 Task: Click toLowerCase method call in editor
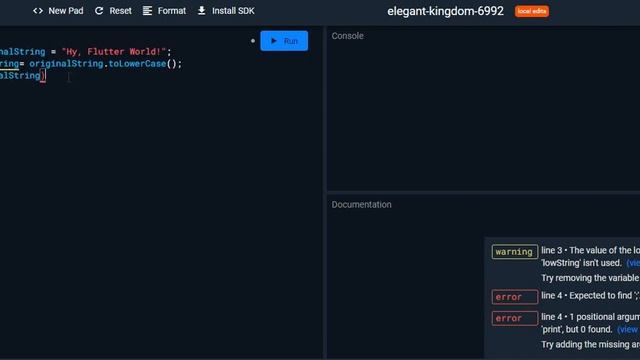click(137, 64)
